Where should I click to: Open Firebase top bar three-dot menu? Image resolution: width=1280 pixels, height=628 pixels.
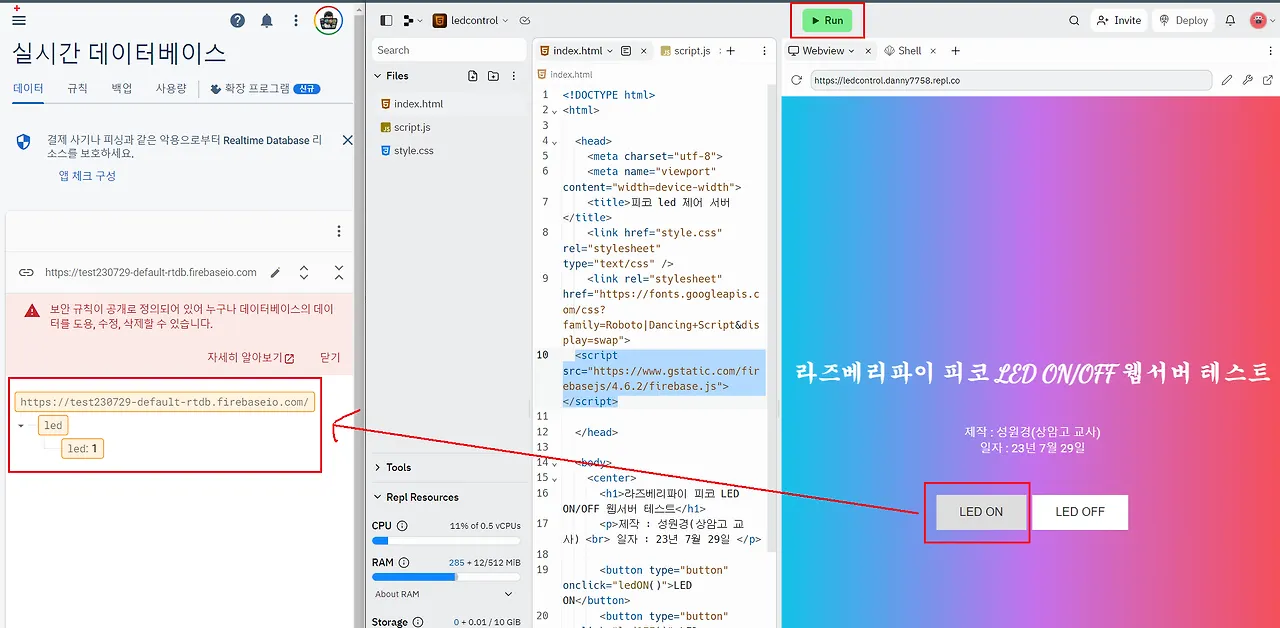coord(296,20)
